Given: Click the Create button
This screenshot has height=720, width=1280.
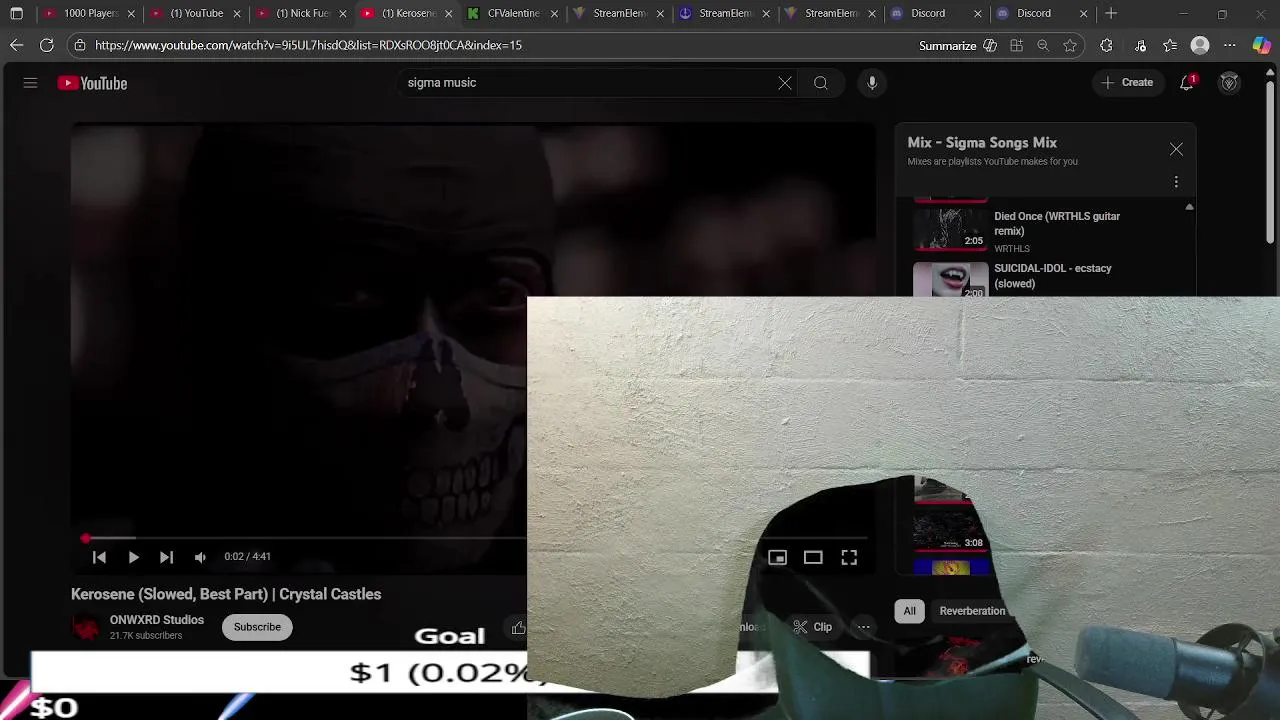Looking at the screenshot, I should [x=1127, y=83].
